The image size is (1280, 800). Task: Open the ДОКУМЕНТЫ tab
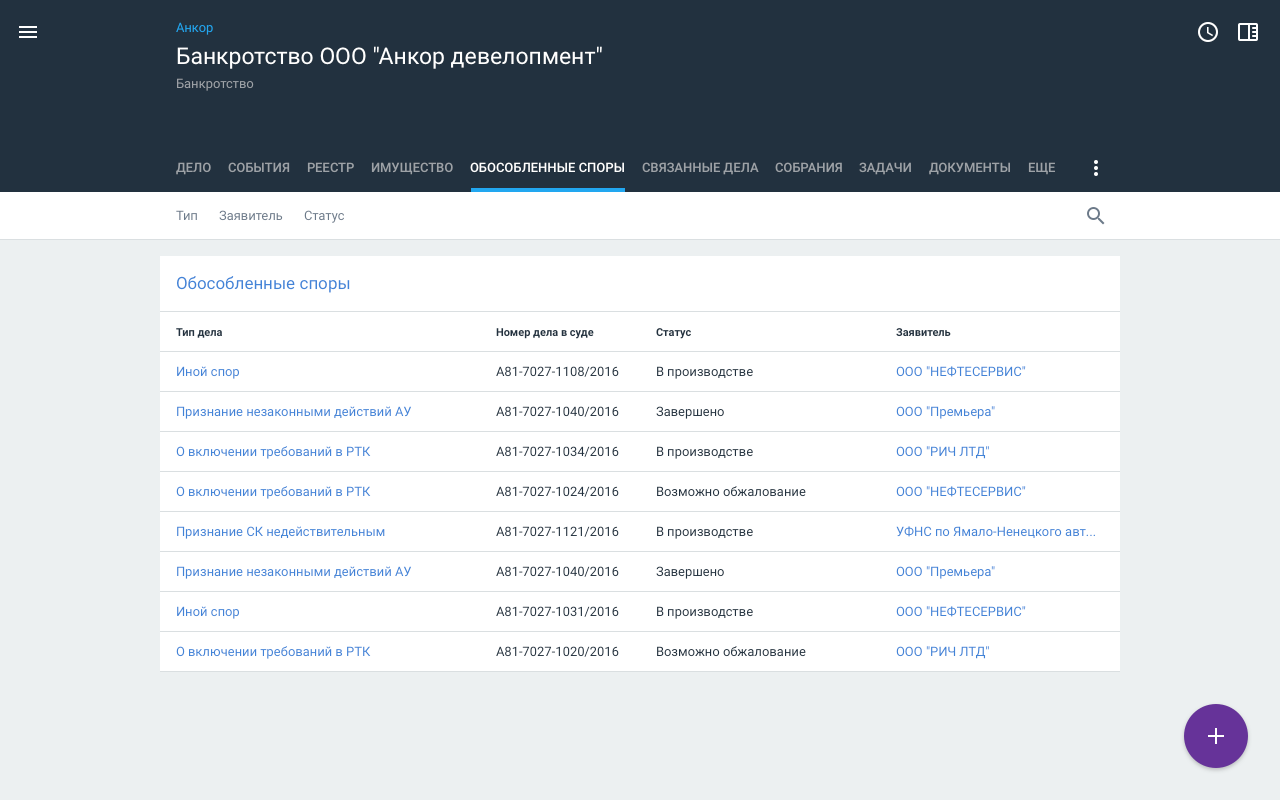tap(969, 168)
